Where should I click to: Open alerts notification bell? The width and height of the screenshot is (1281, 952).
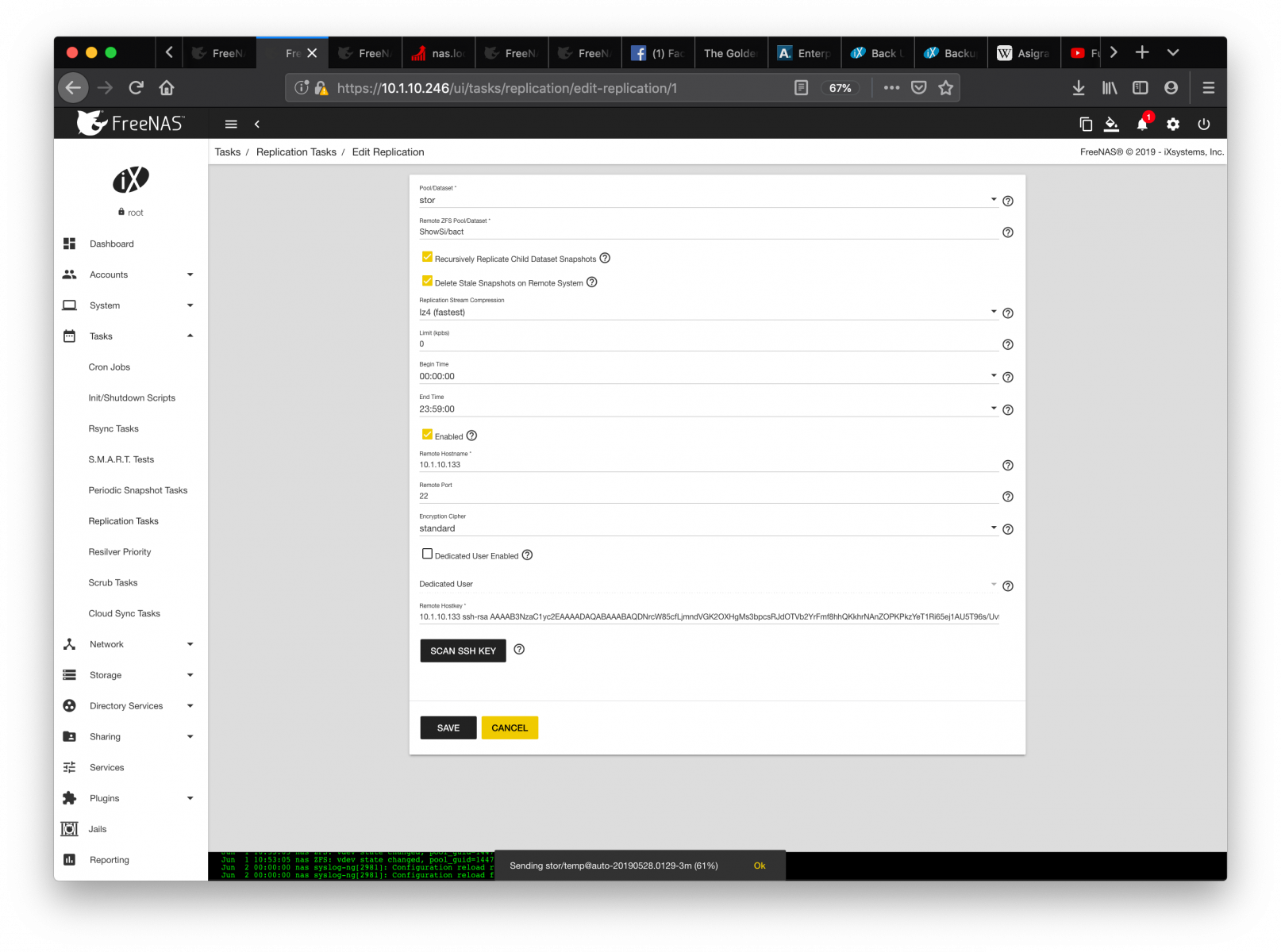1142,124
